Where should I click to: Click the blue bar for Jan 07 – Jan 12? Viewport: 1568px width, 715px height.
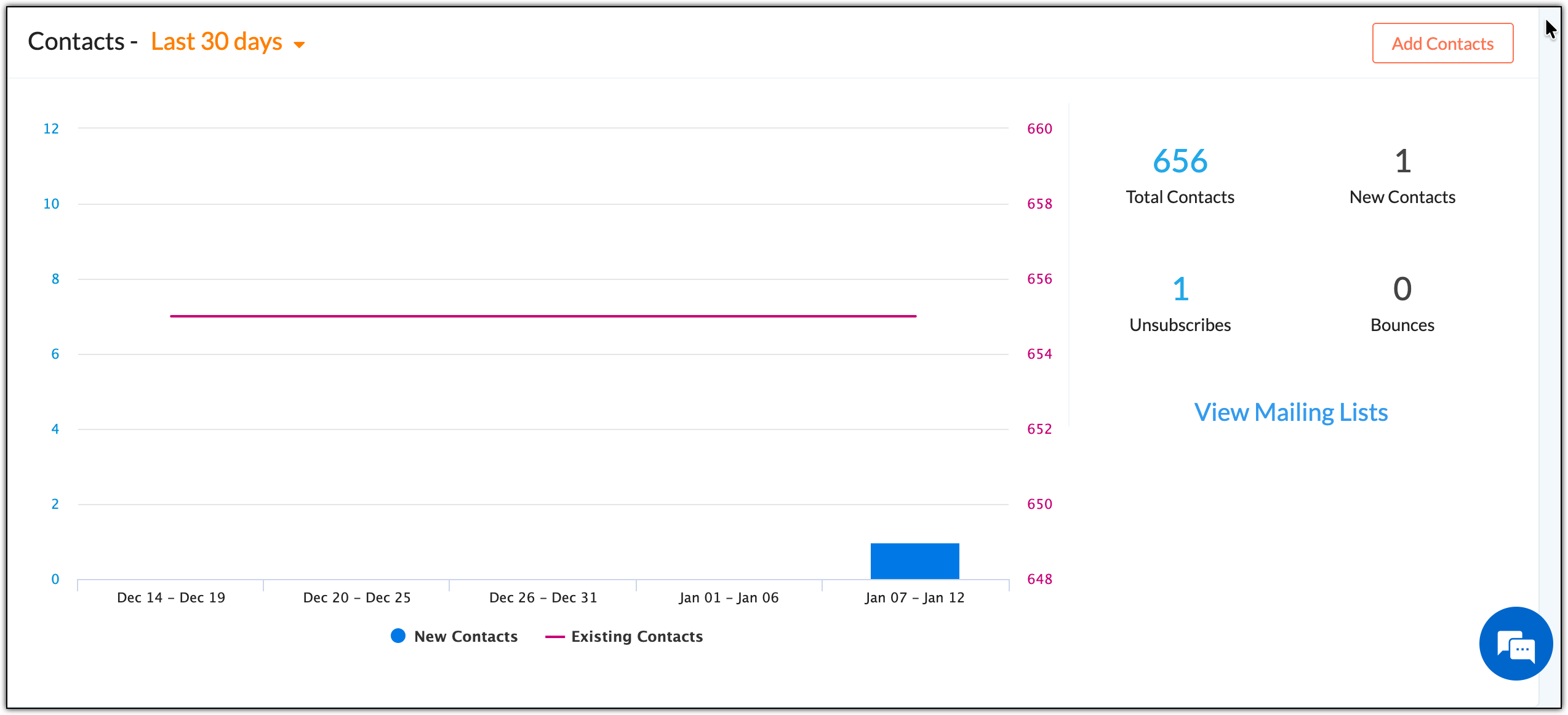click(914, 561)
